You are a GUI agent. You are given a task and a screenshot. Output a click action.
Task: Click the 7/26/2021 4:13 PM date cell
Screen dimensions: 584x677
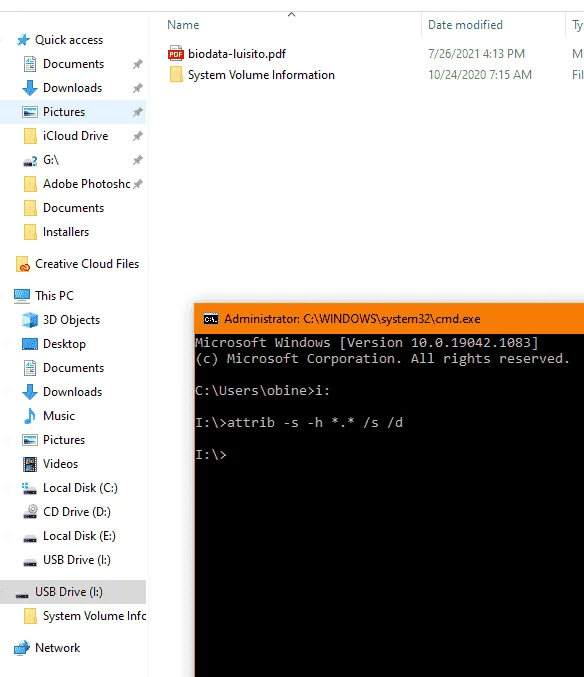coord(477,54)
